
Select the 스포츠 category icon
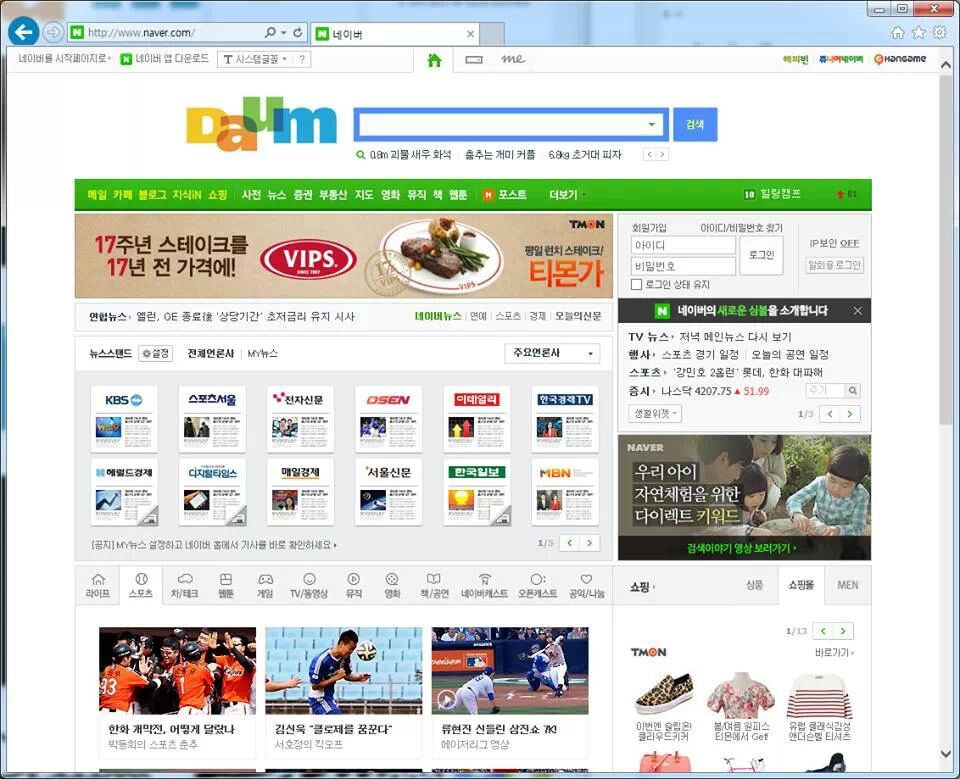click(141, 585)
